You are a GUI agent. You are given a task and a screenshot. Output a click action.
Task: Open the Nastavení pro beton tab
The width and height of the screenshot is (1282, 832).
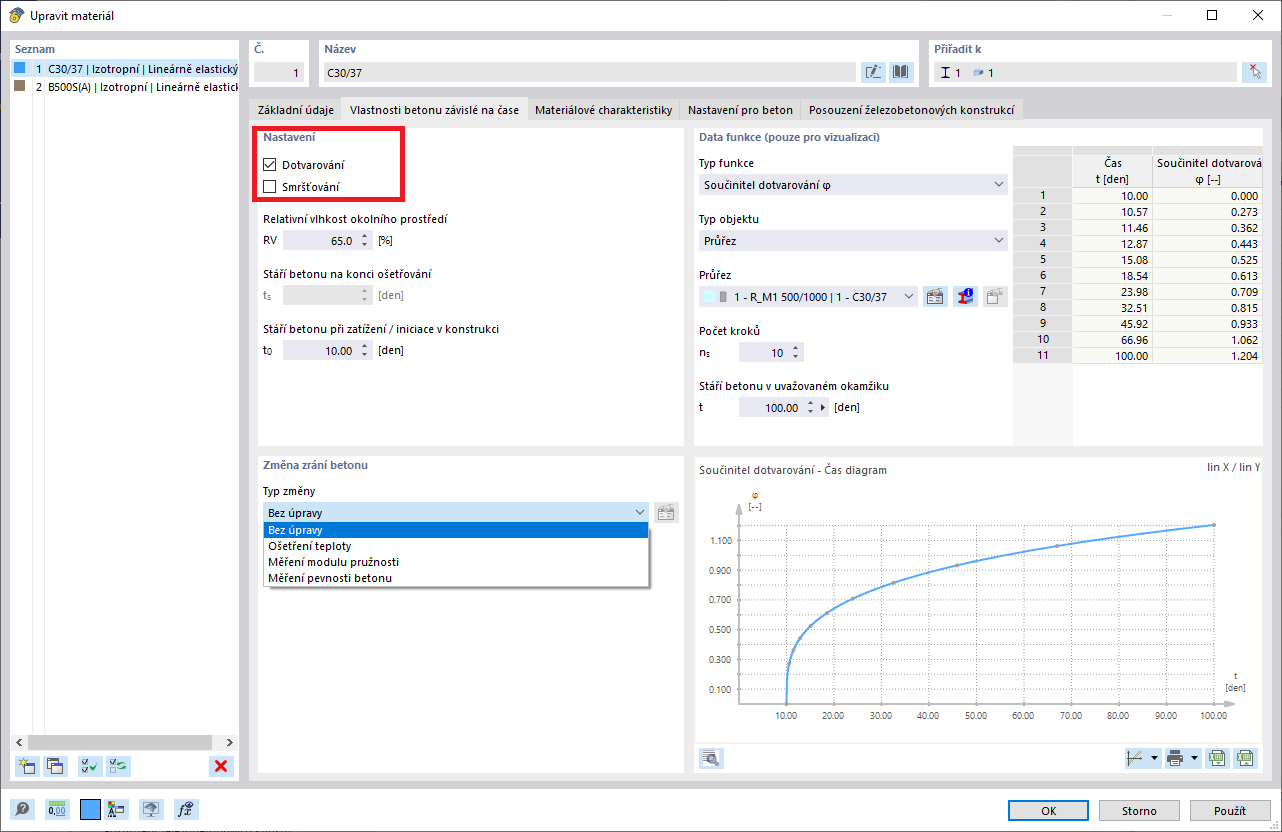(740, 110)
